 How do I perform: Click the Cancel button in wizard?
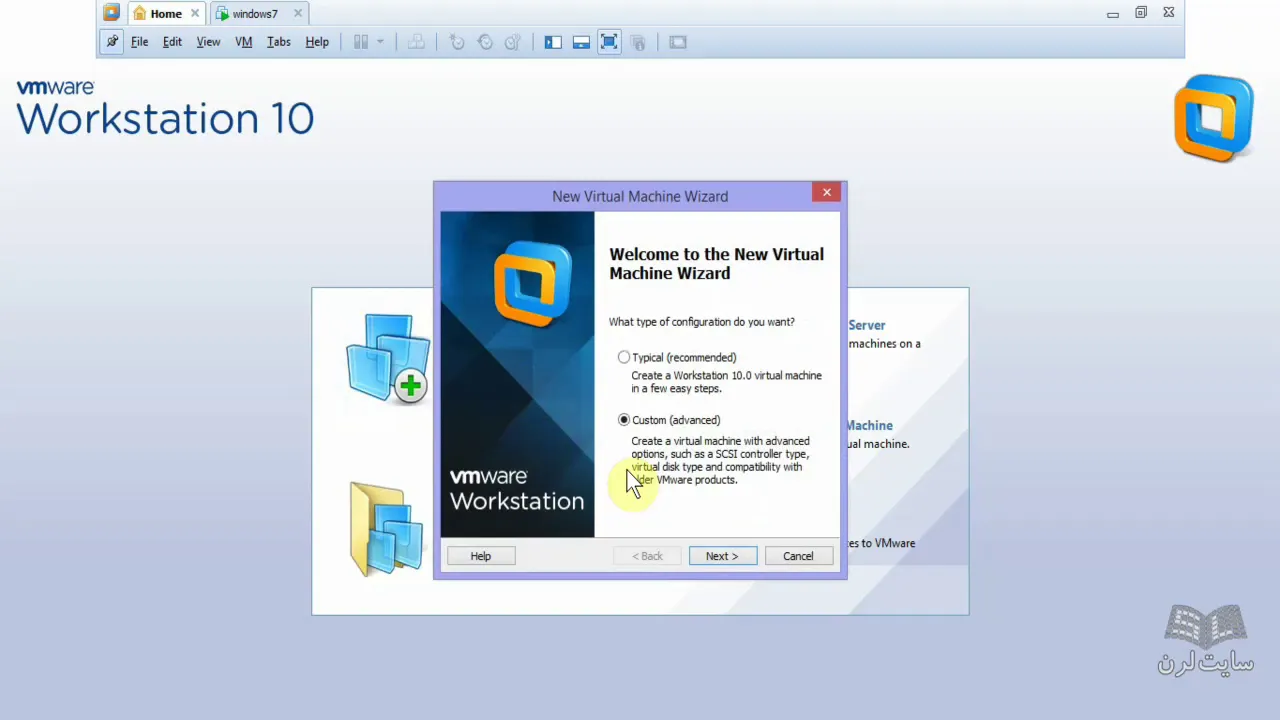(798, 556)
